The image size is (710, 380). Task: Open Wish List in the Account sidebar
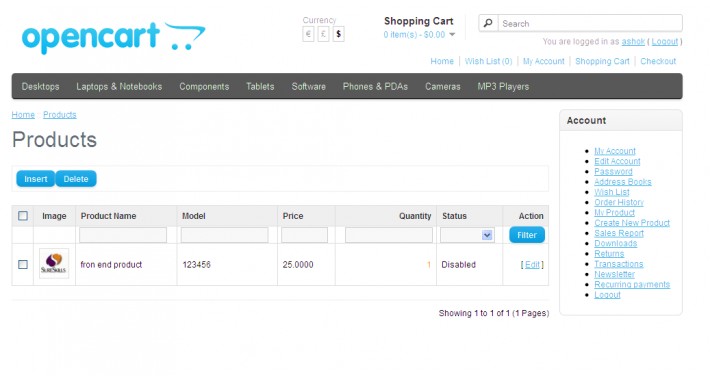(x=612, y=192)
